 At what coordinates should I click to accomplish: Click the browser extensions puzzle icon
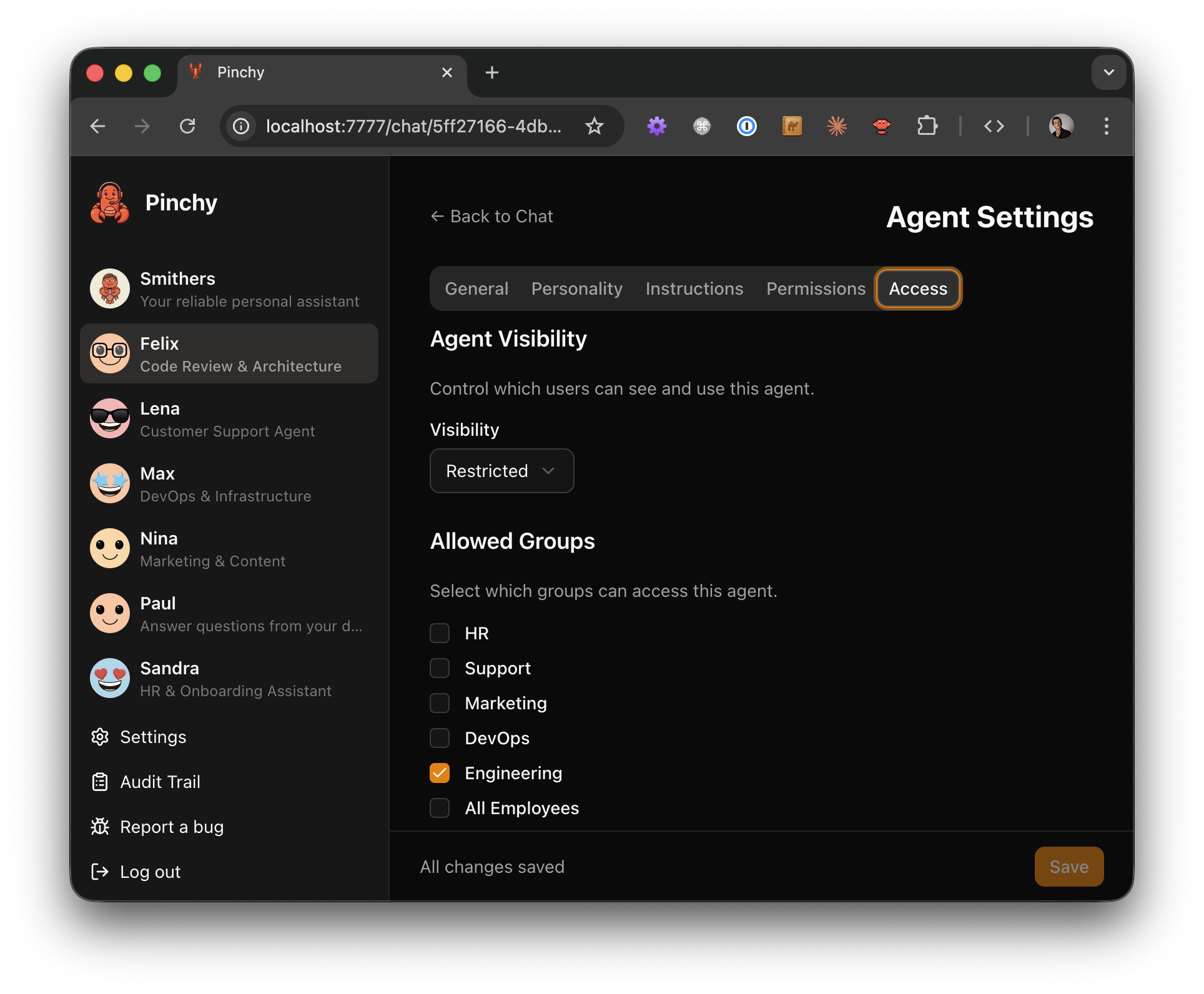tap(927, 126)
